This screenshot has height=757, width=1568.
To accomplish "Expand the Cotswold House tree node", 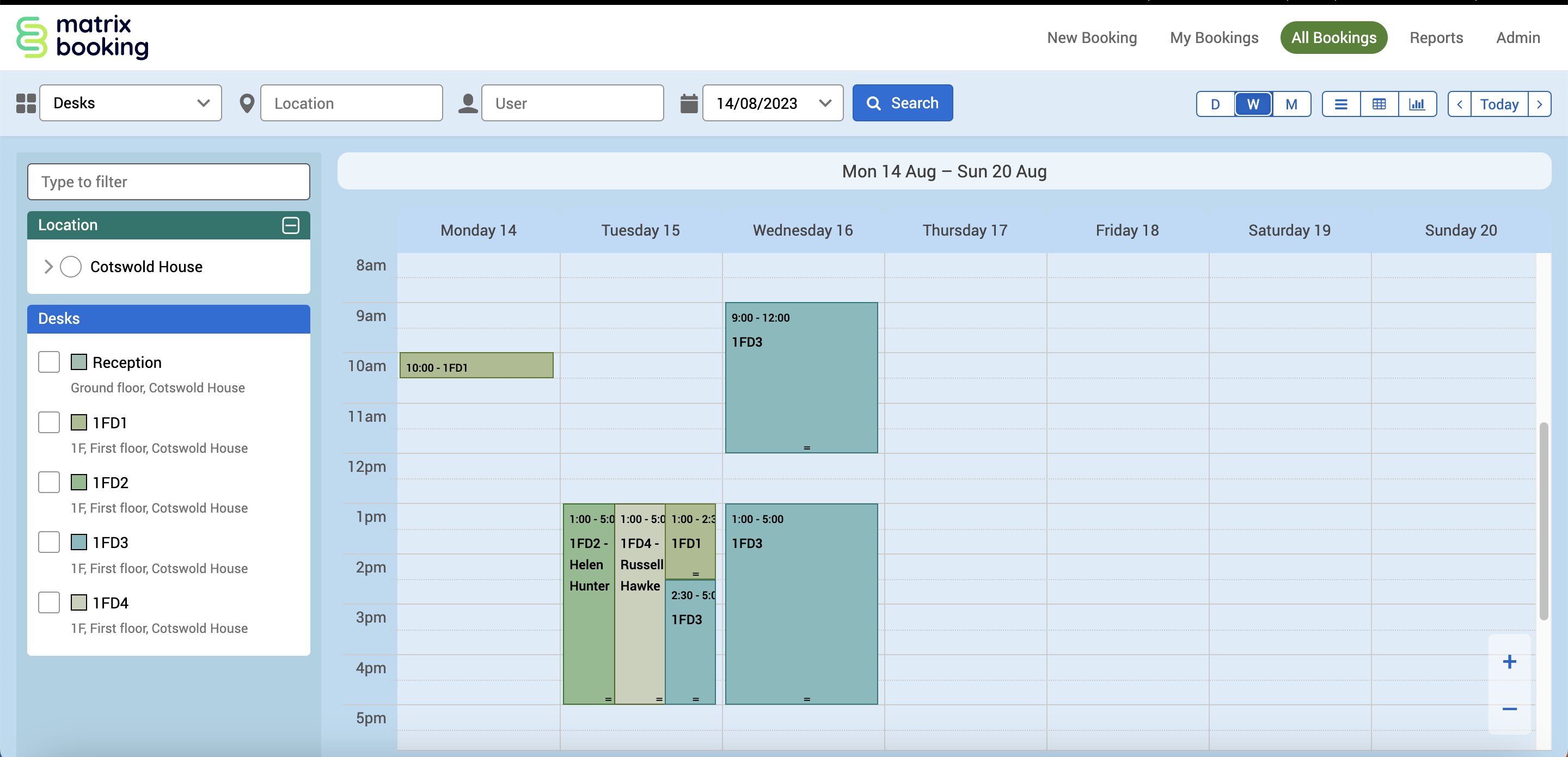I will coord(48,267).
